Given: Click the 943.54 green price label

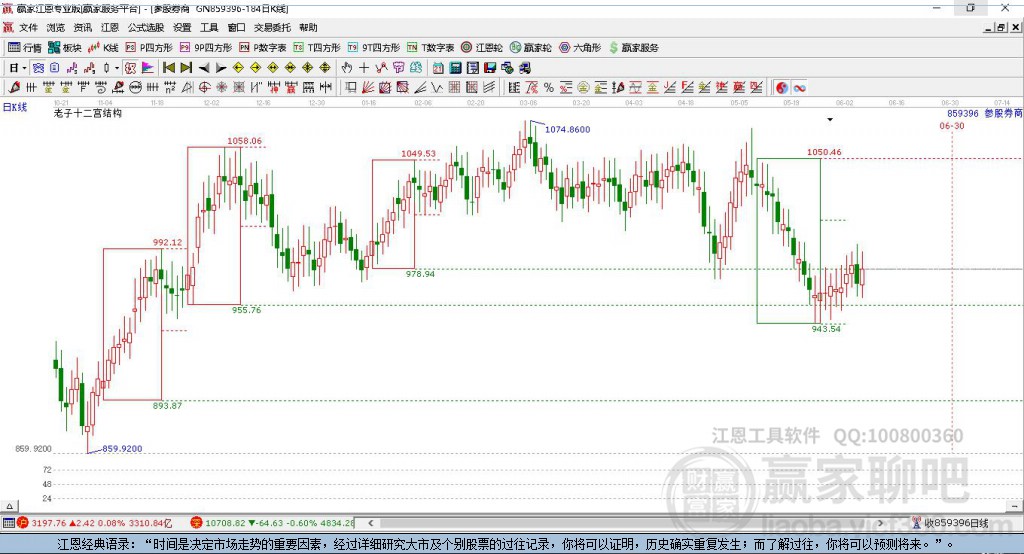Looking at the screenshot, I should [x=826, y=329].
